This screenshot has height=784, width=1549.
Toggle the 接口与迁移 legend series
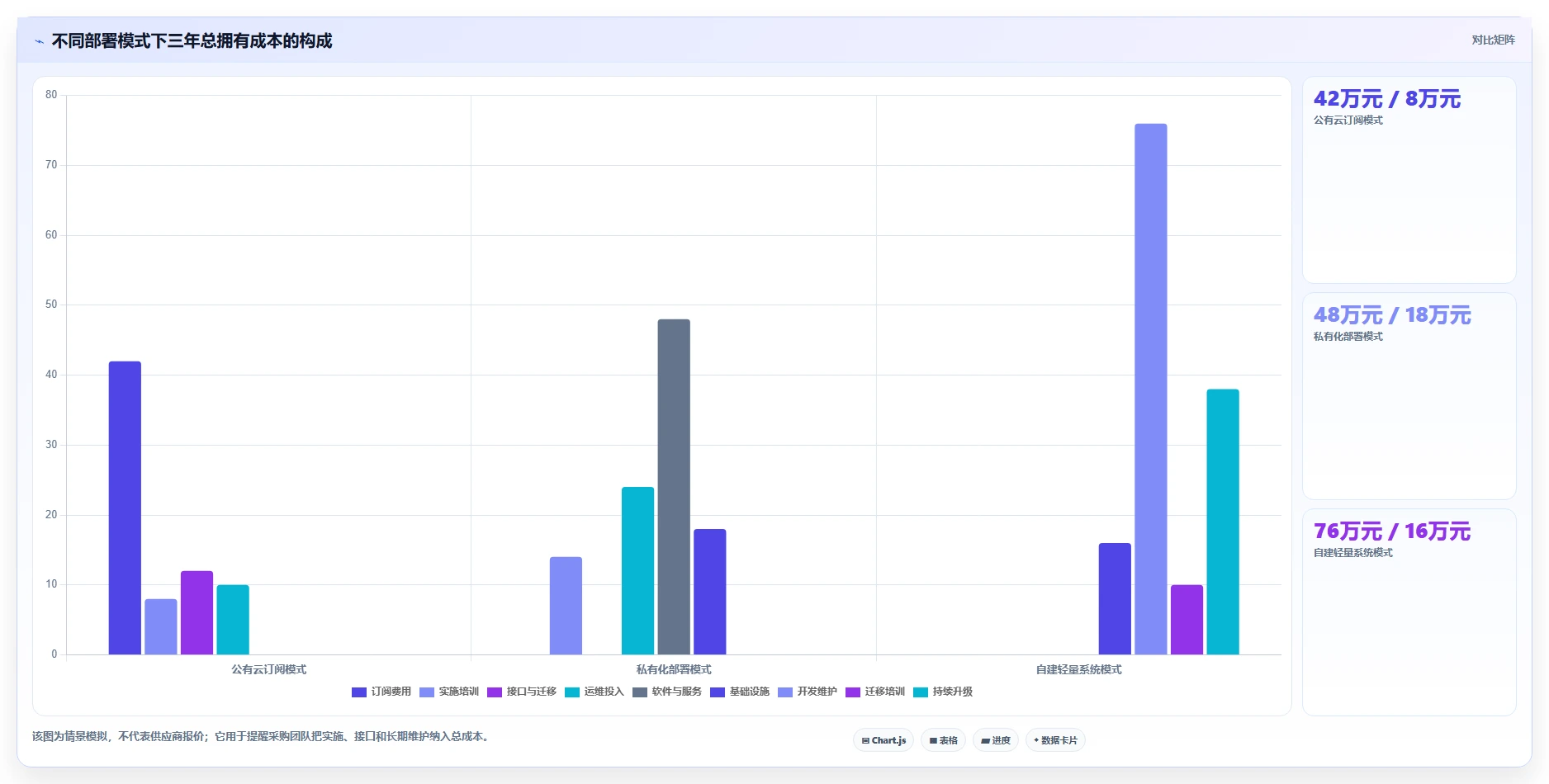(522, 692)
